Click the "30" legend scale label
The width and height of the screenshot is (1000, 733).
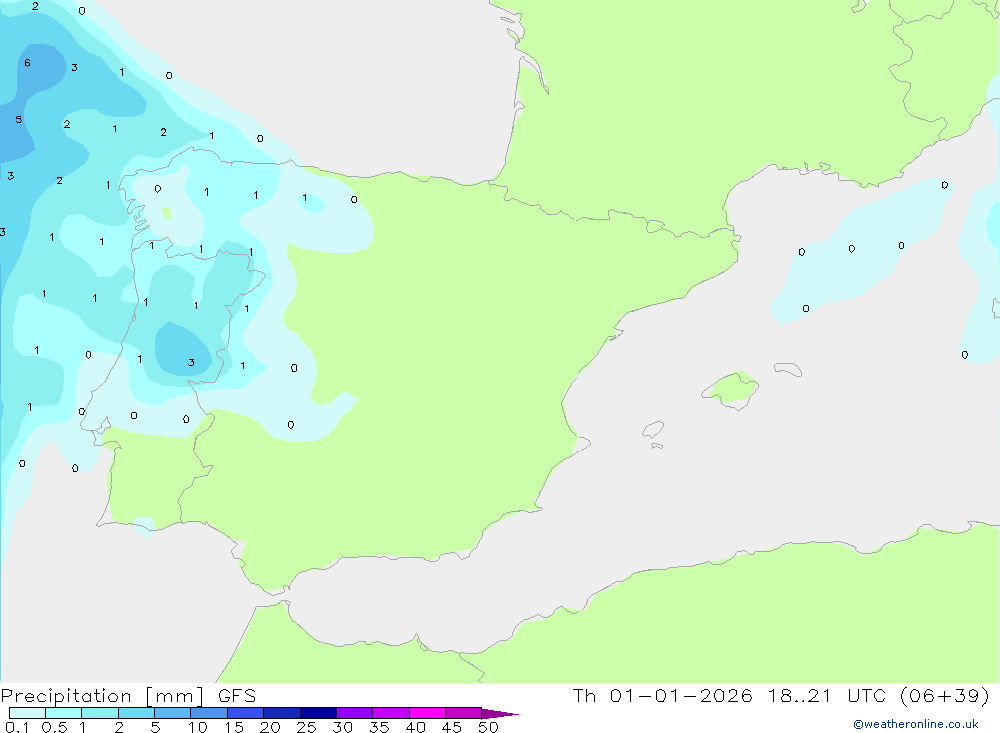click(x=342, y=727)
